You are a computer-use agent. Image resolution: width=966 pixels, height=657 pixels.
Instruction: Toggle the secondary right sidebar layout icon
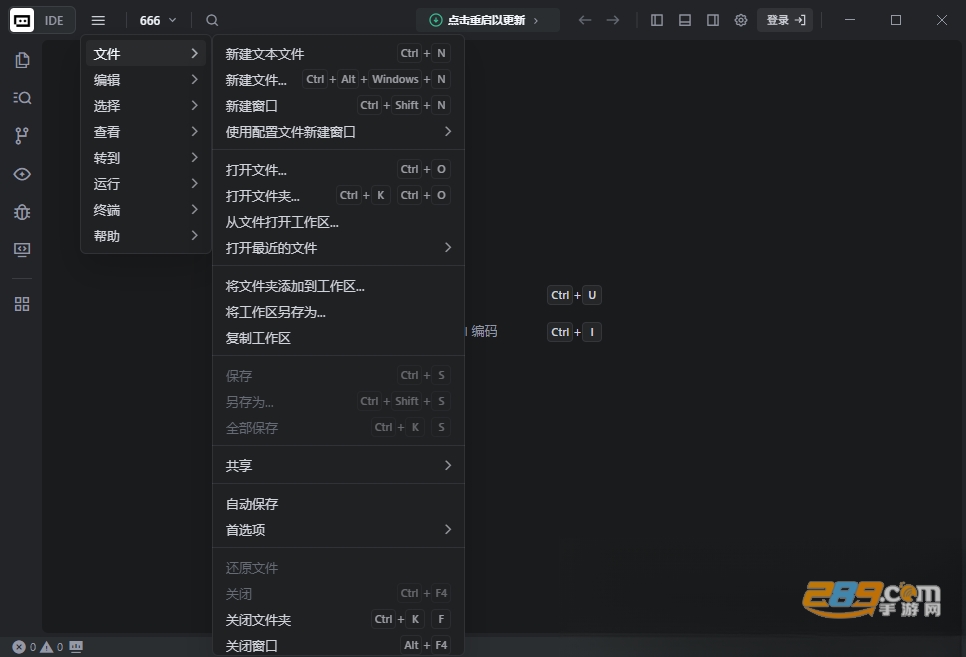click(x=713, y=20)
